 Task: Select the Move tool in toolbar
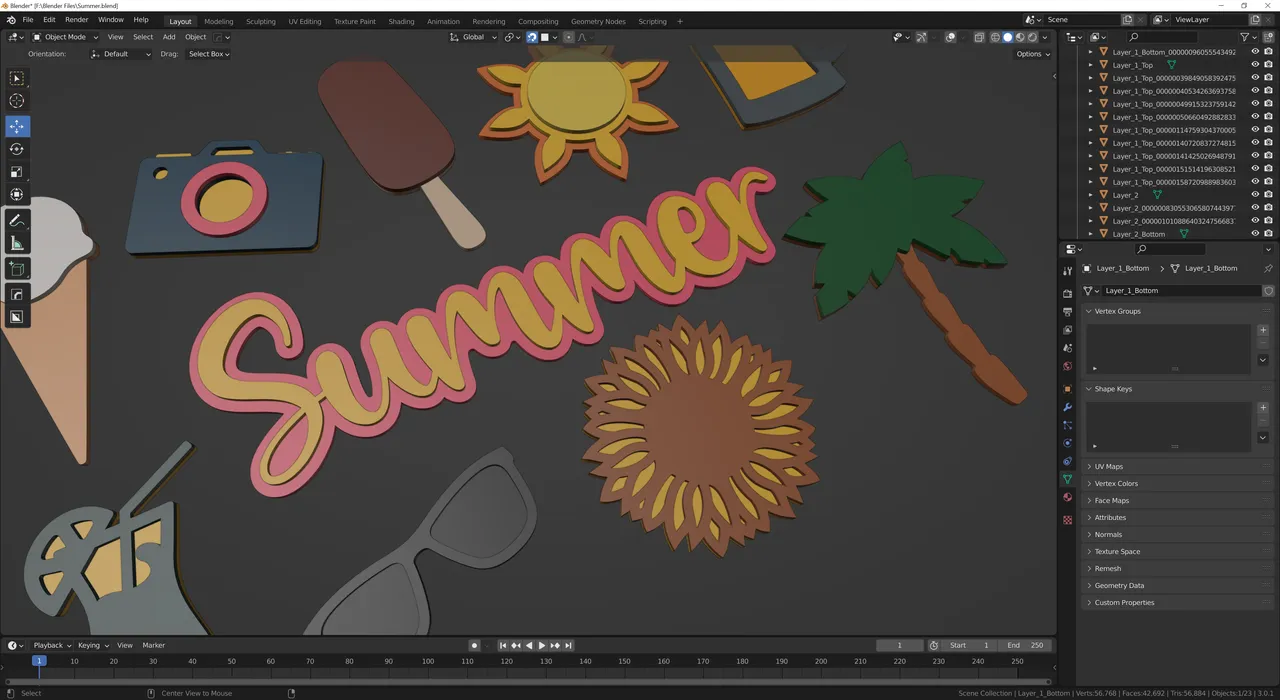click(17, 126)
